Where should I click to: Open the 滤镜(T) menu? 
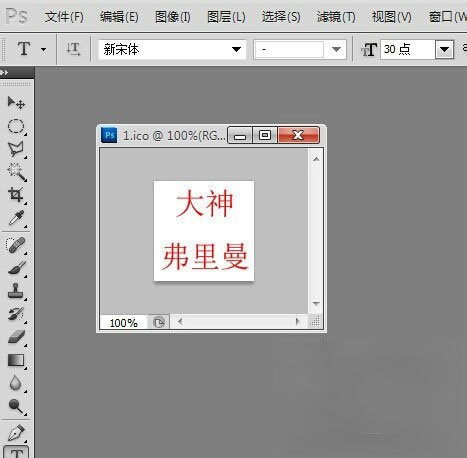(336, 17)
